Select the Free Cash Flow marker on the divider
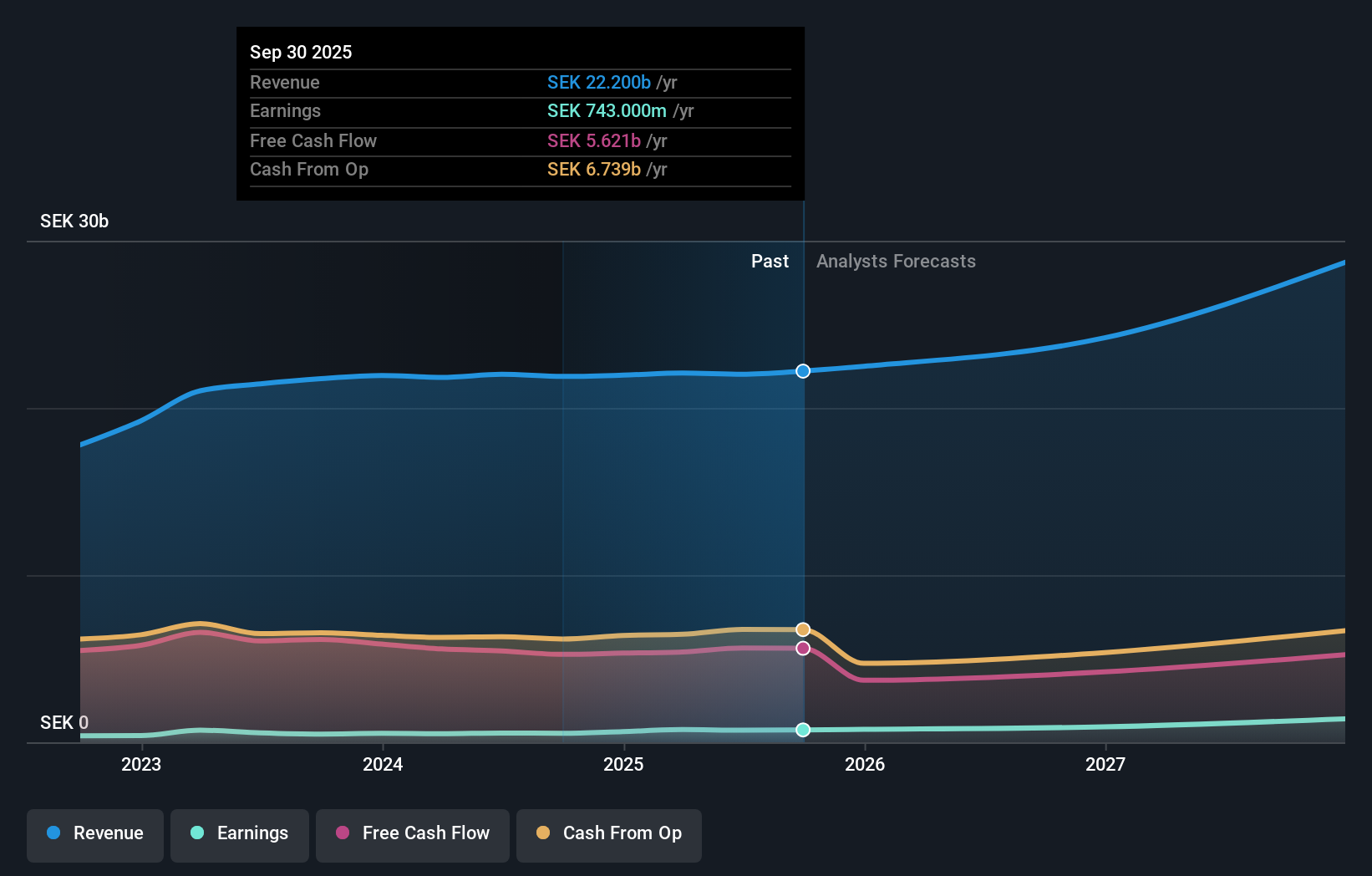Viewport: 1372px width, 876px height. (x=802, y=648)
